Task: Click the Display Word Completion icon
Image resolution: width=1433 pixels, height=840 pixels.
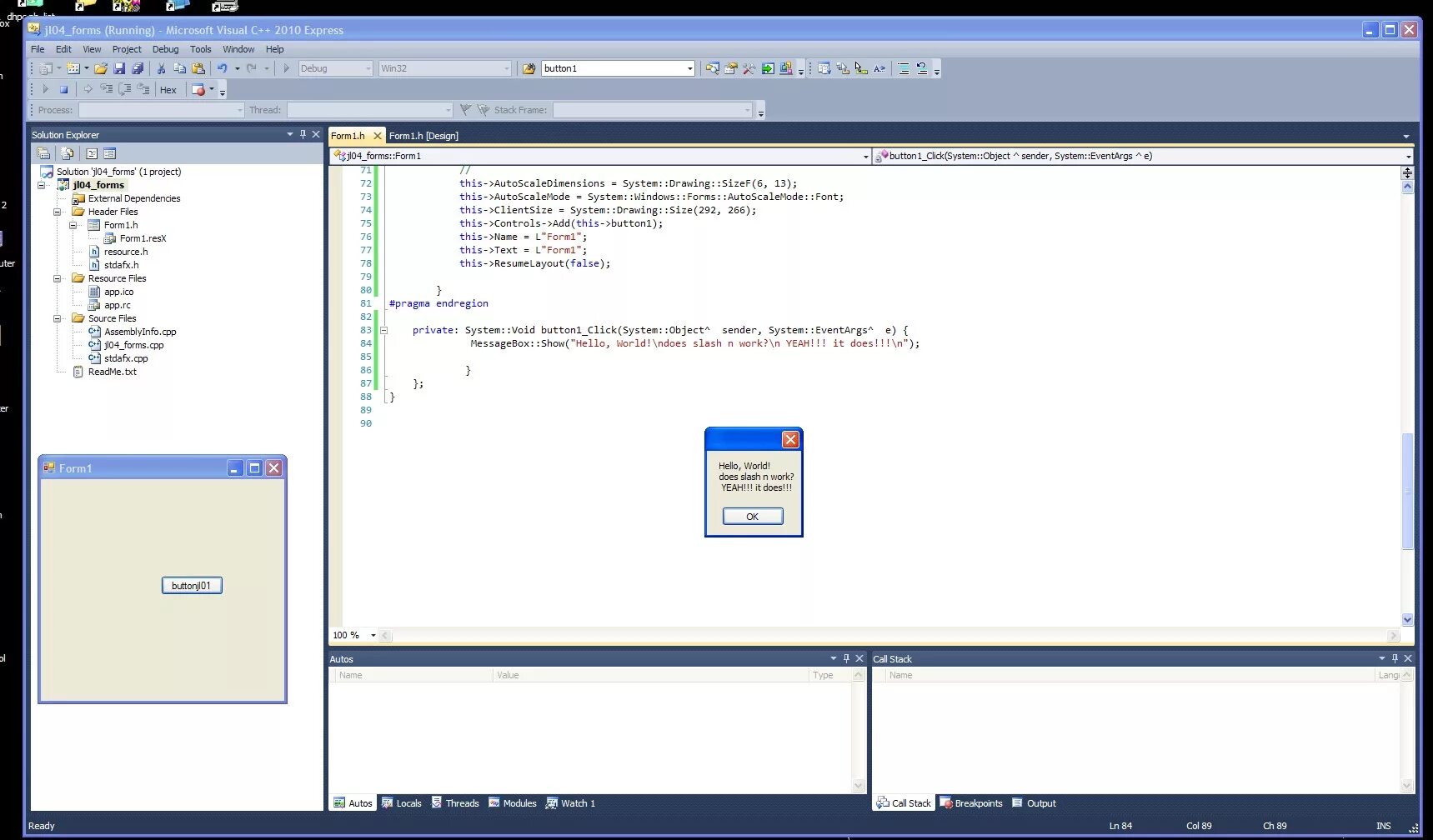Action: [879, 68]
